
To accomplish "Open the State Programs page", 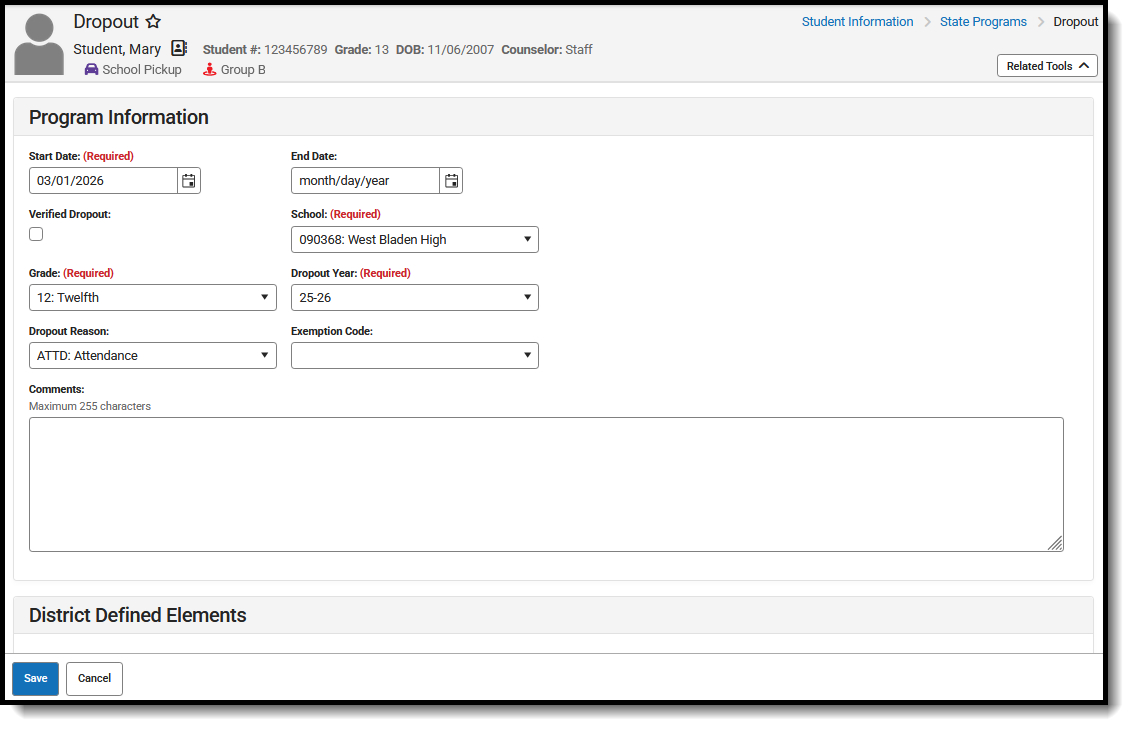I will pyautogui.click(x=983, y=21).
